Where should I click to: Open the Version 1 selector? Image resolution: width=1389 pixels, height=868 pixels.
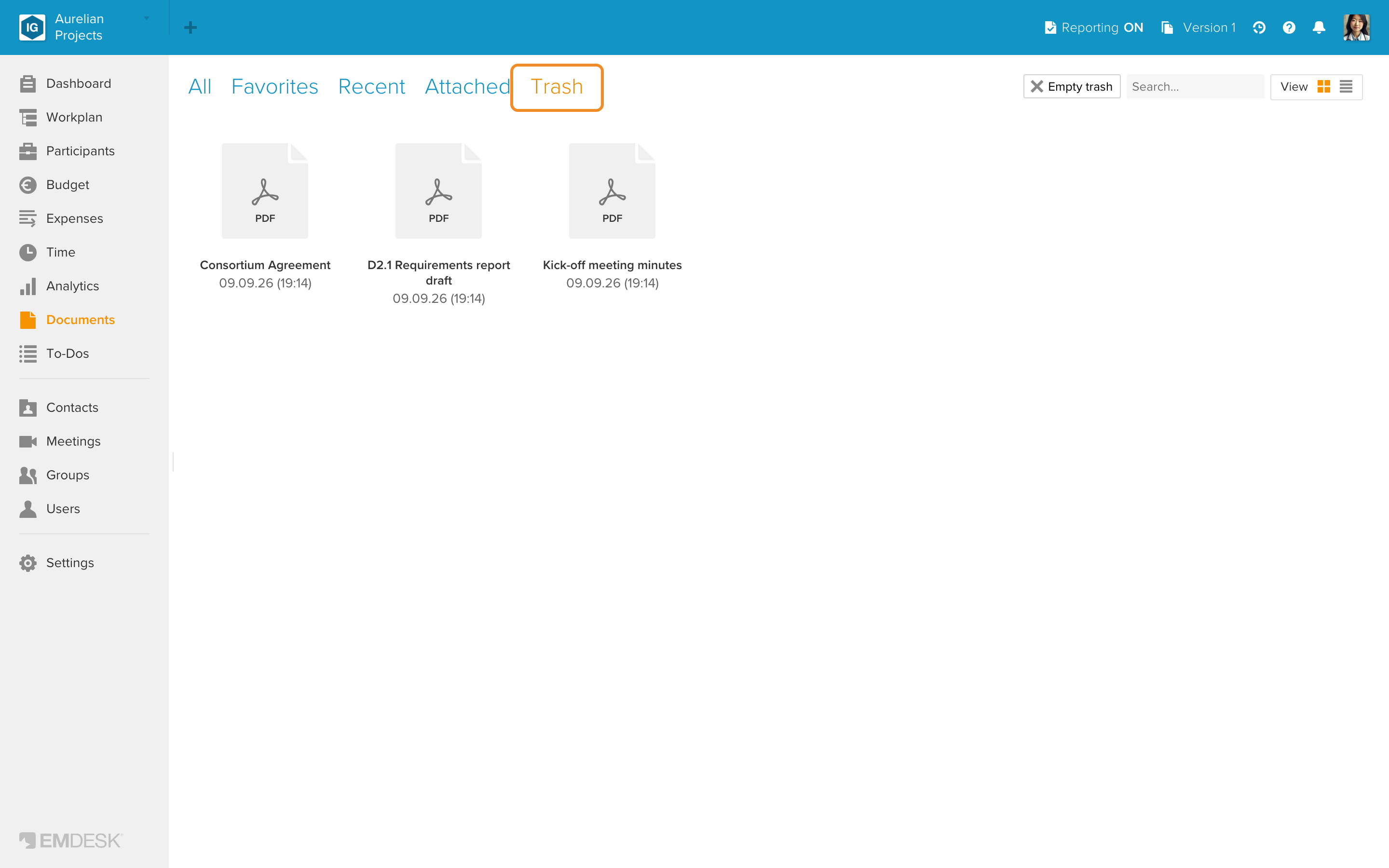coord(1198,27)
